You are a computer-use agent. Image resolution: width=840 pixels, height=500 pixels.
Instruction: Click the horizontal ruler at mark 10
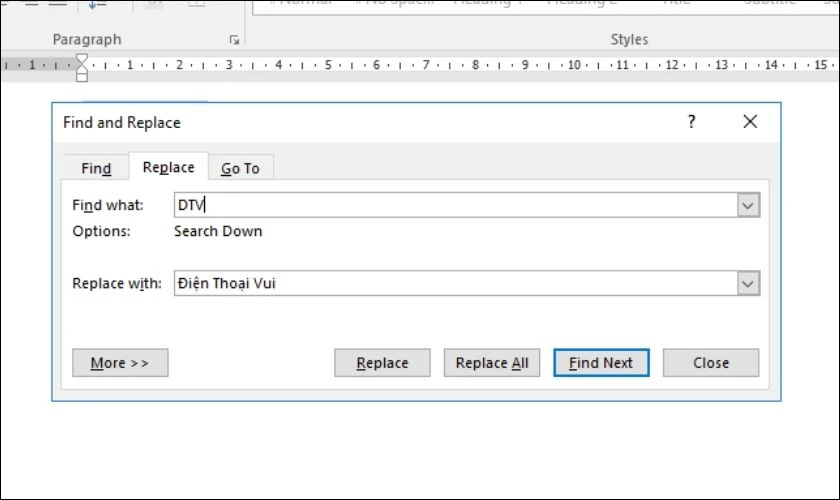[574, 65]
